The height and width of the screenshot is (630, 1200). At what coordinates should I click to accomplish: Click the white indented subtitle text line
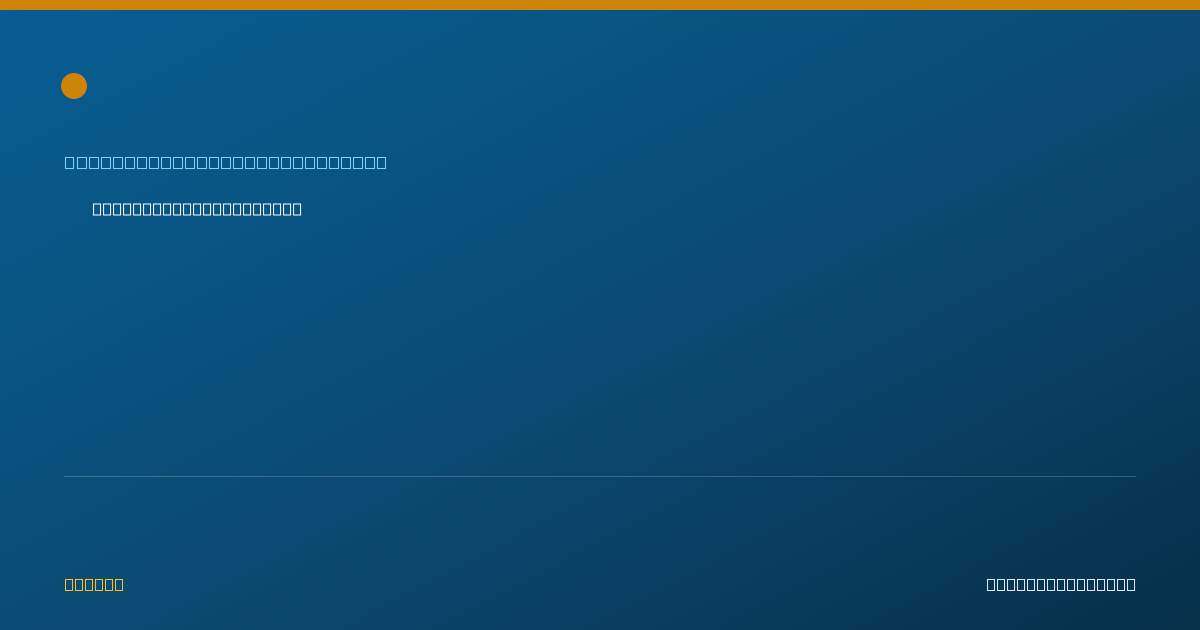point(197,209)
